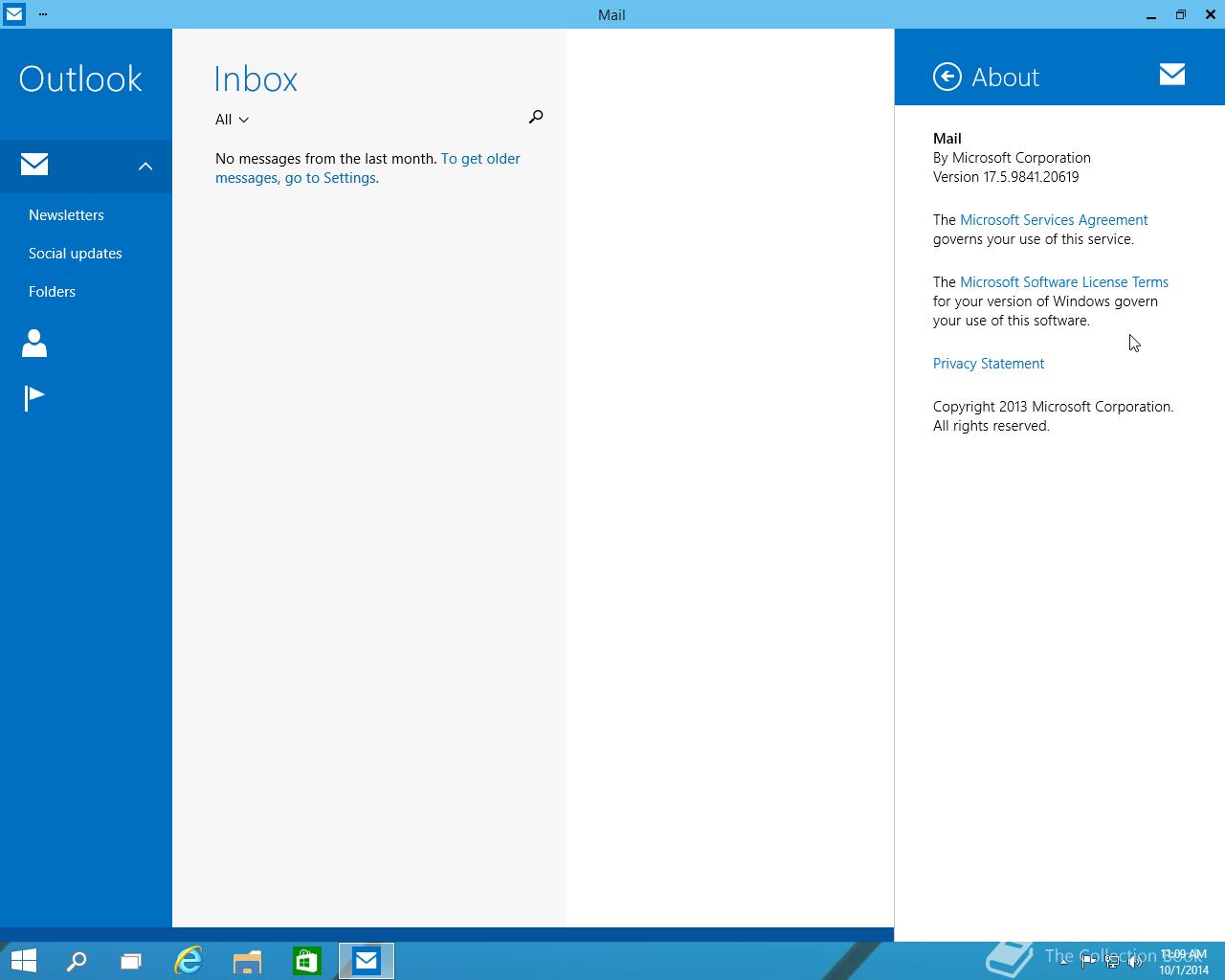The image size is (1225, 980).
Task: Show hidden system tray icons
Action: 1064,962
